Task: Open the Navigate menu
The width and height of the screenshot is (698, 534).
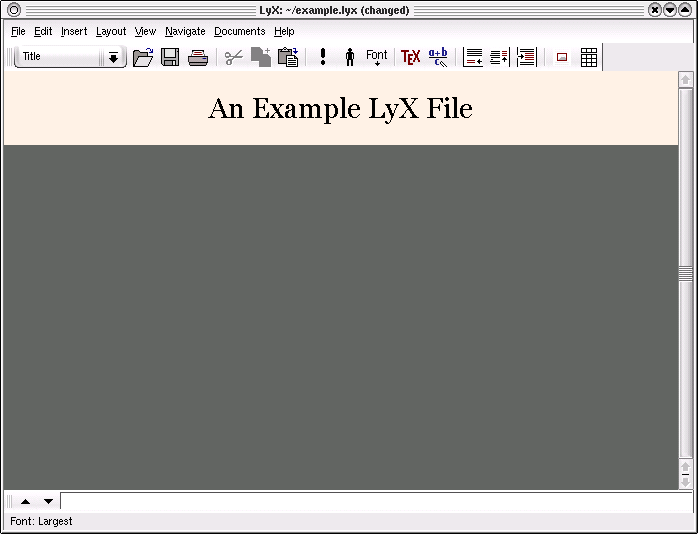Action: (x=185, y=32)
